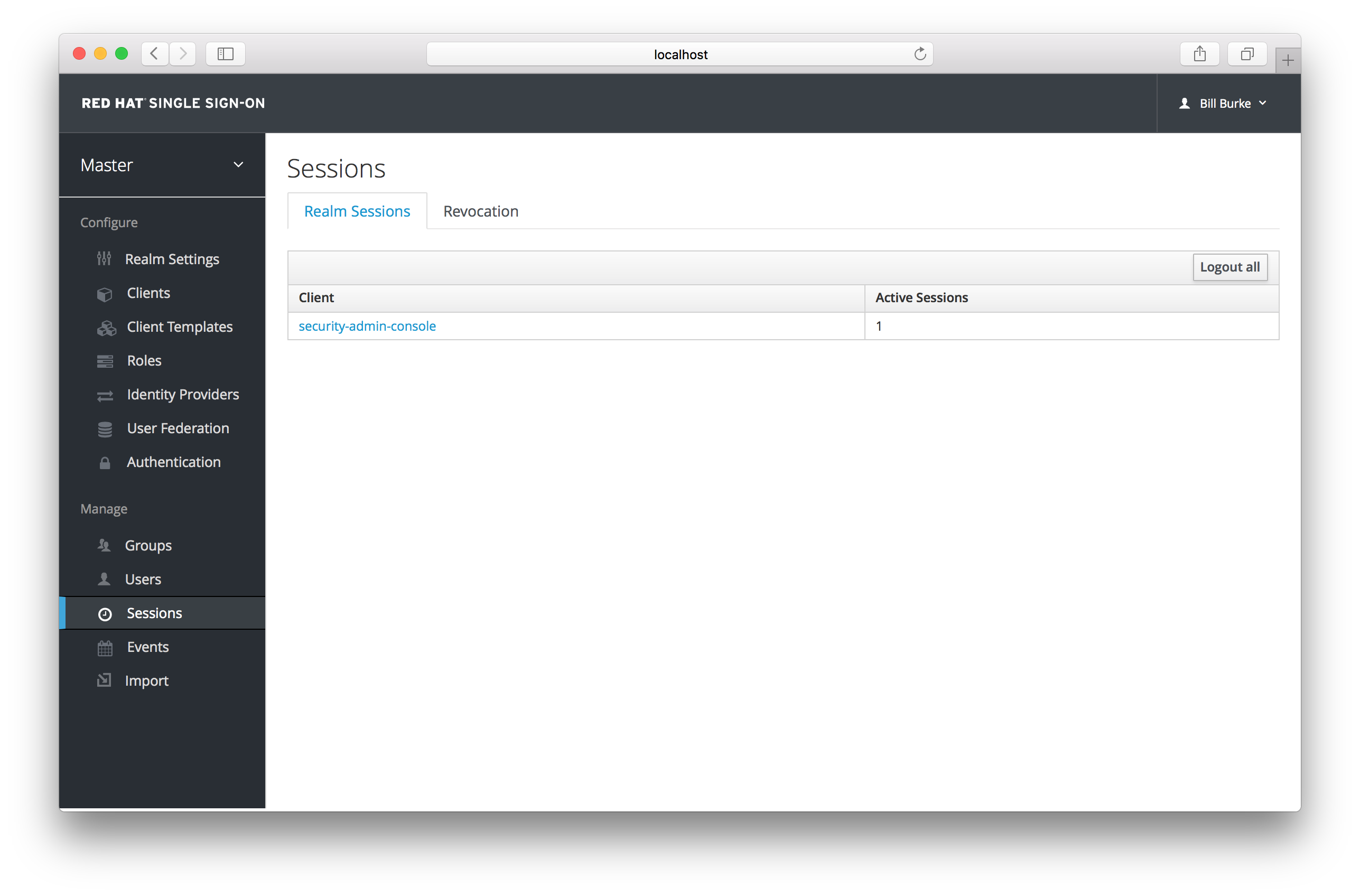Click the Logout all button
The height and width of the screenshot is (896, 1360).
(1230, 267)
